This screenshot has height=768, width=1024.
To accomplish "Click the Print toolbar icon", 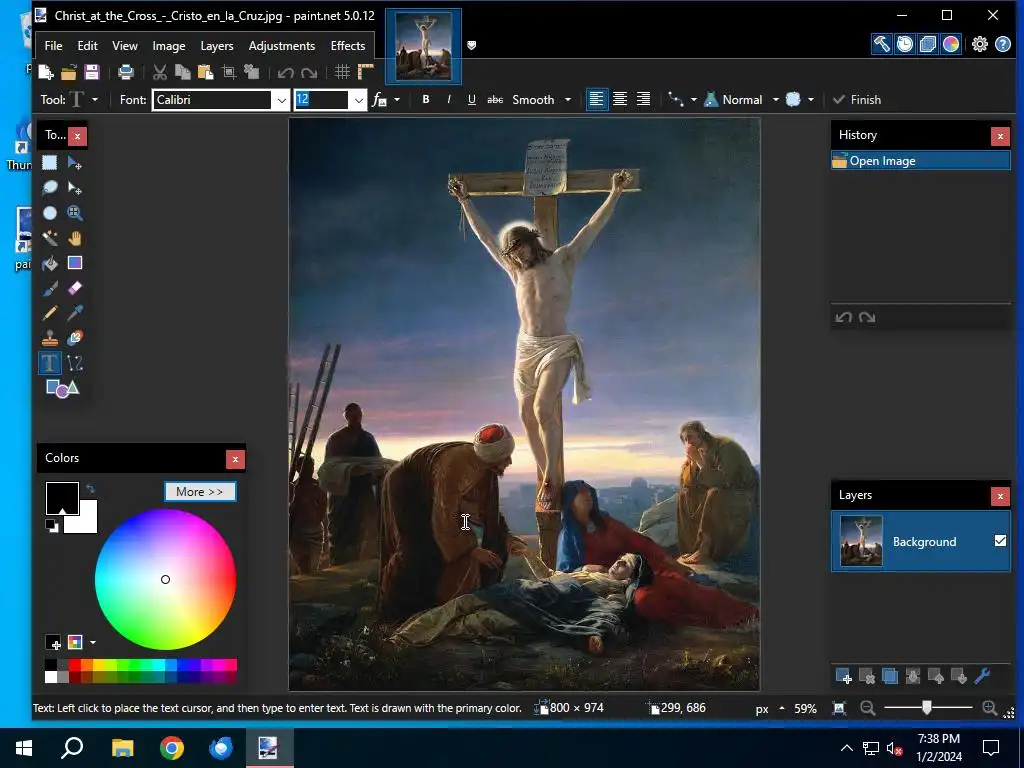I will (125, 72).
